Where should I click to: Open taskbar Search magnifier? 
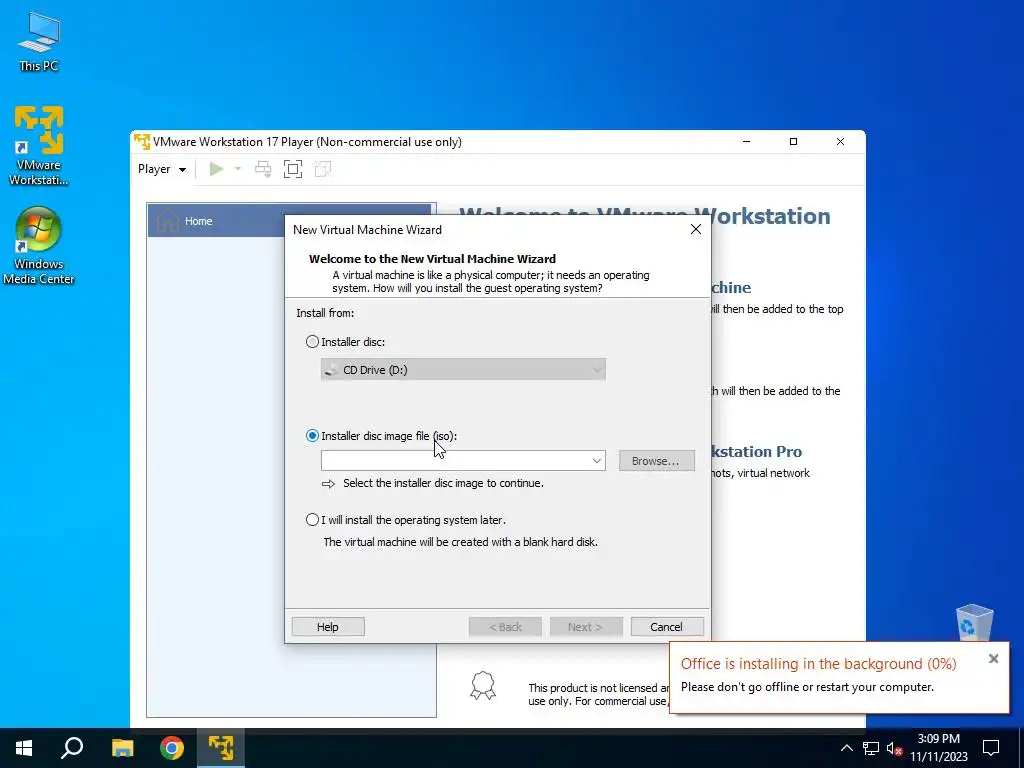pyautogui.click(x=72, y=748)
